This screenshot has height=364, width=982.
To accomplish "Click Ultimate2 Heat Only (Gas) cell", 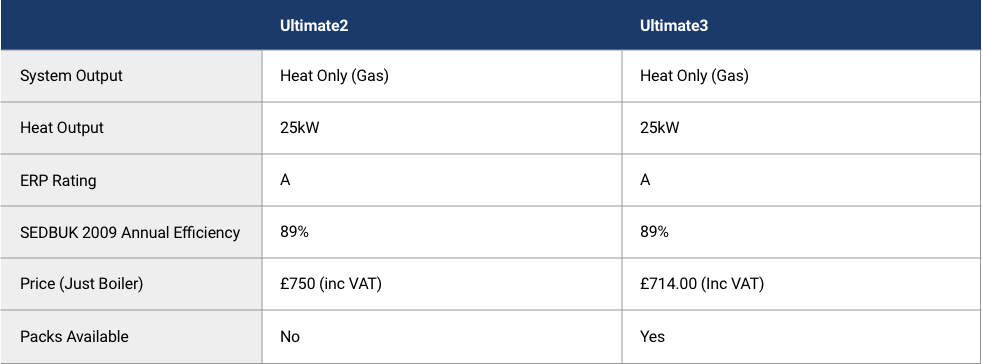I will 334,76.
